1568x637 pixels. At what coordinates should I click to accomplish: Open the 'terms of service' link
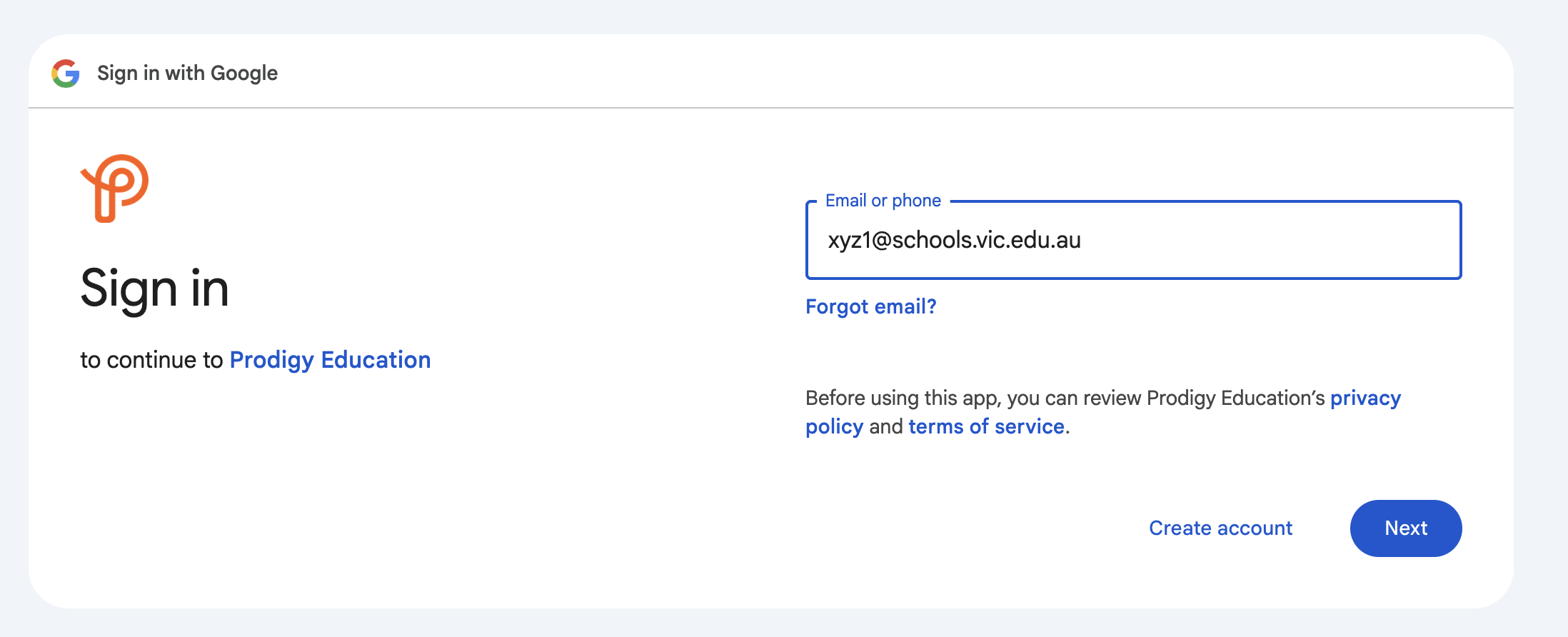tap(986, 427)
